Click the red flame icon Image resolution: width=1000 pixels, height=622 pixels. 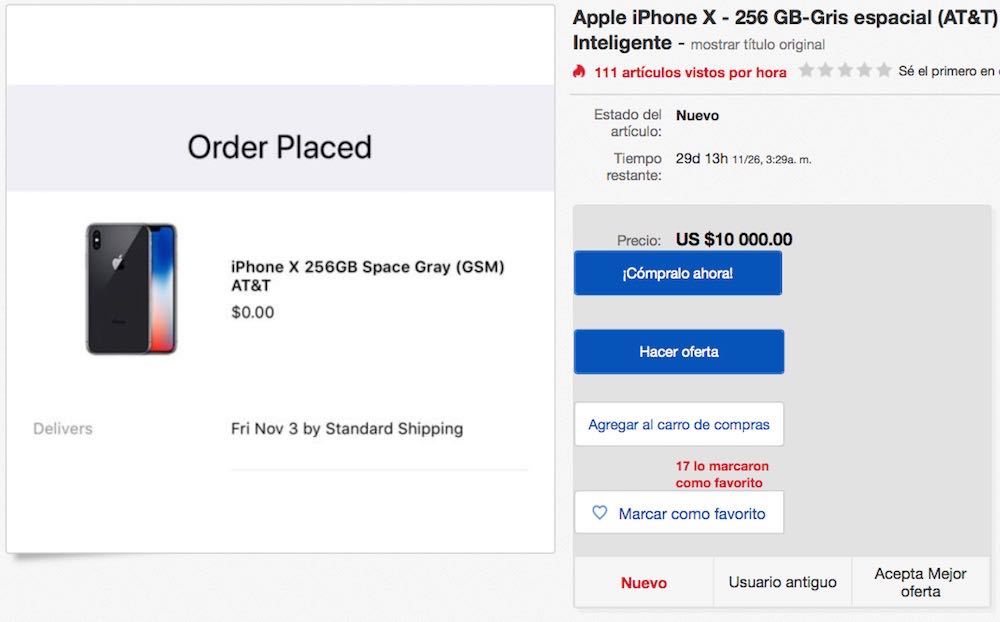click(579, 72)
